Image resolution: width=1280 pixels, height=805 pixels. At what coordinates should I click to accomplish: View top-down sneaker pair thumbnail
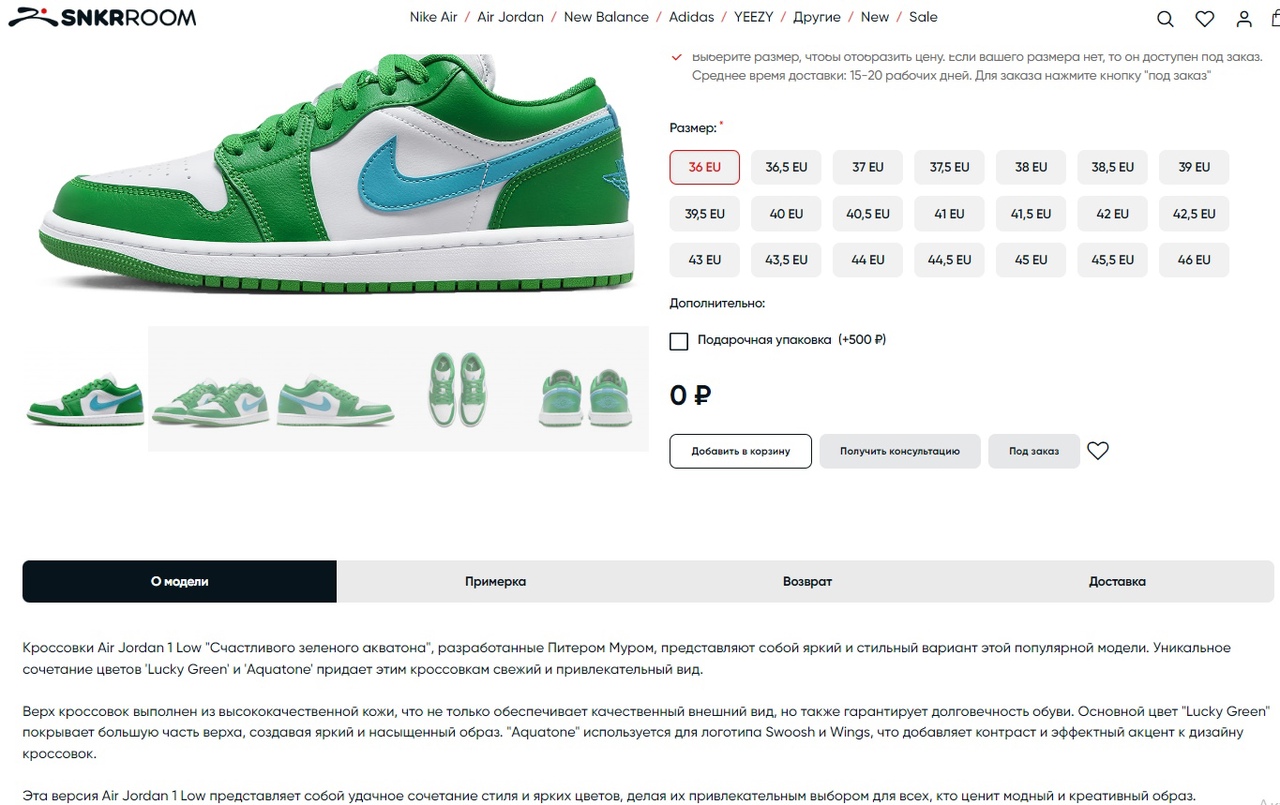459,389
